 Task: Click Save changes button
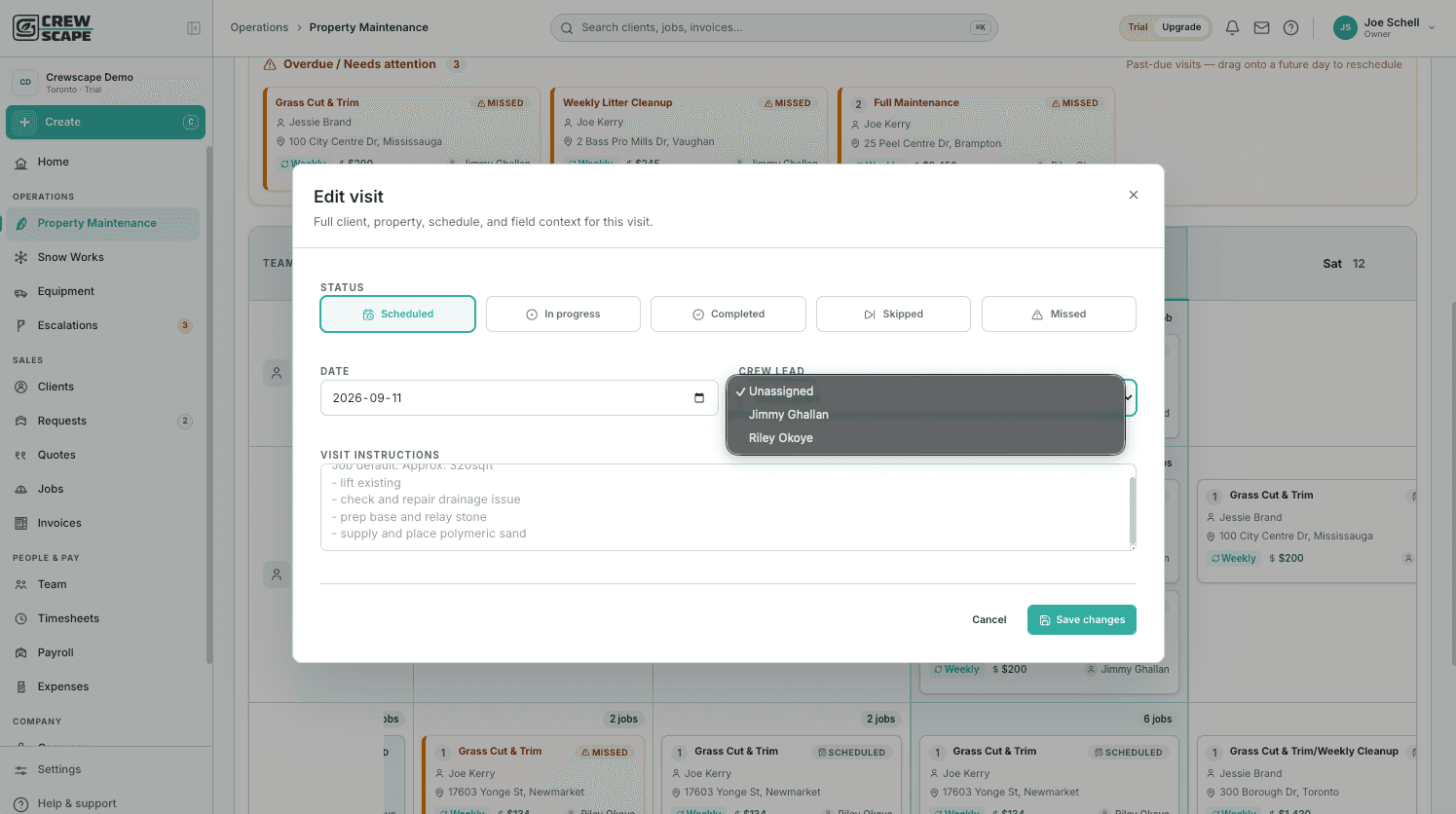tap(1082, 619)
